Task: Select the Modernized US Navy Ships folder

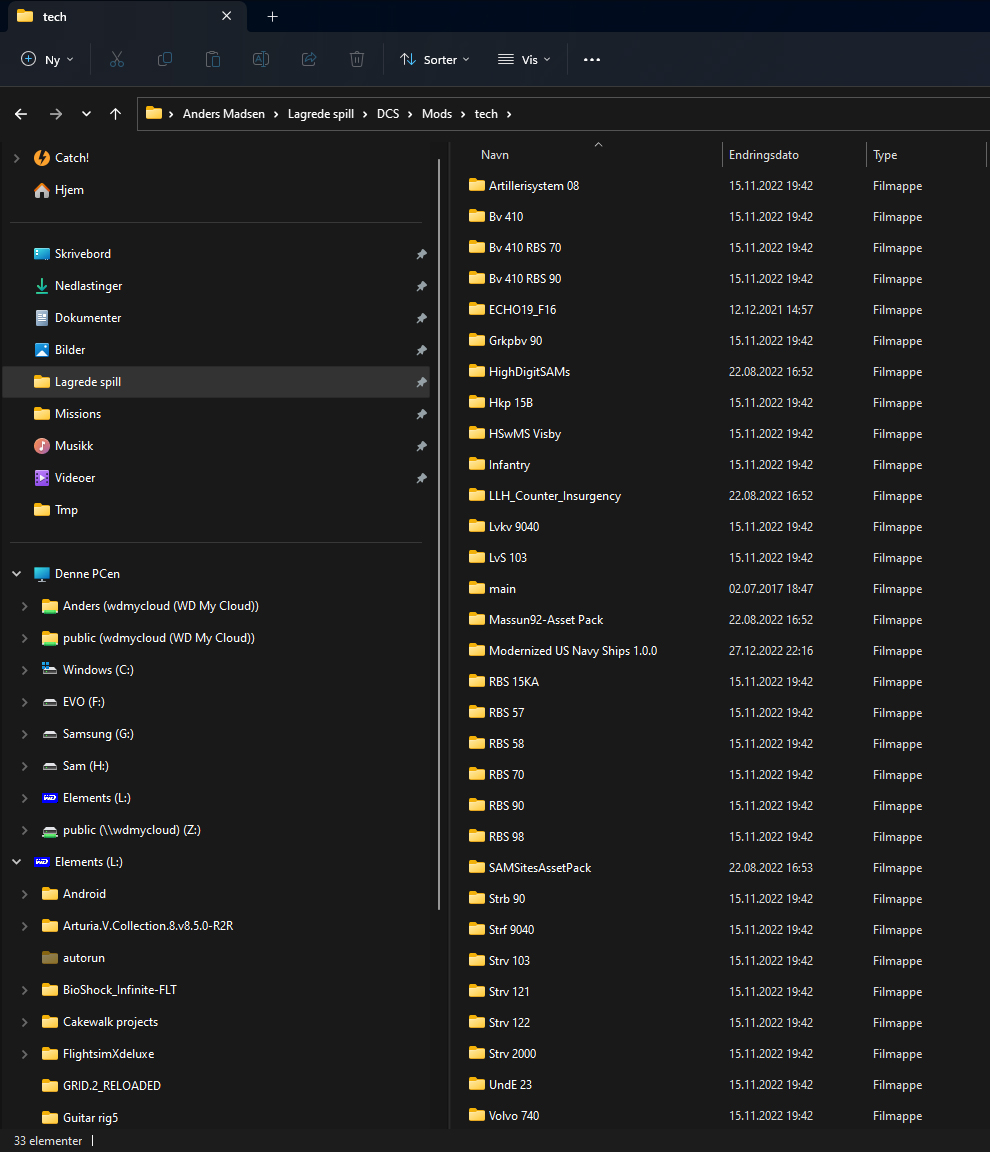Action: tap(573, 651)
